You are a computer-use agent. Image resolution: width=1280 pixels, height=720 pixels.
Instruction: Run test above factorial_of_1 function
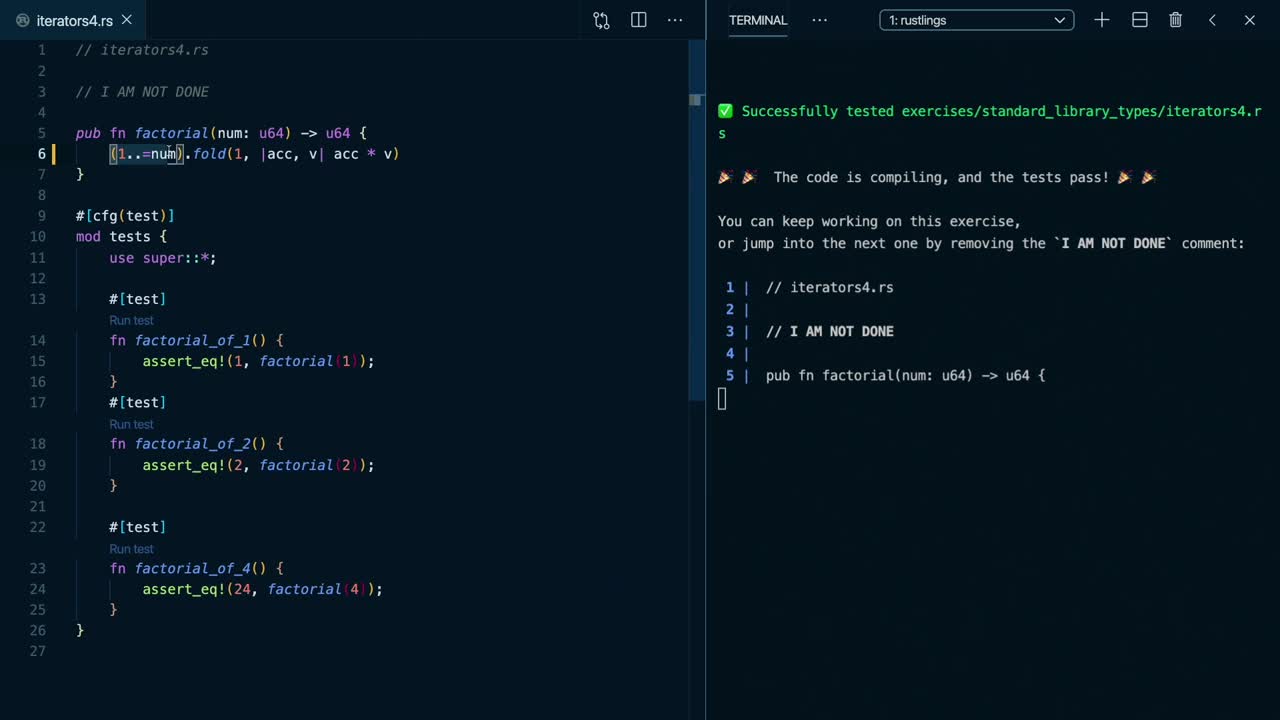click(131, 321)
